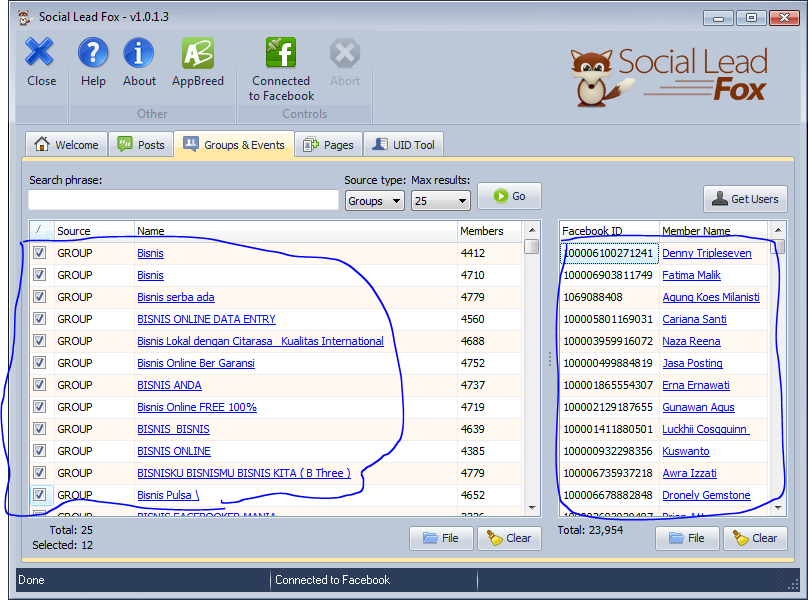Click the groups list File button

[441, 538]
